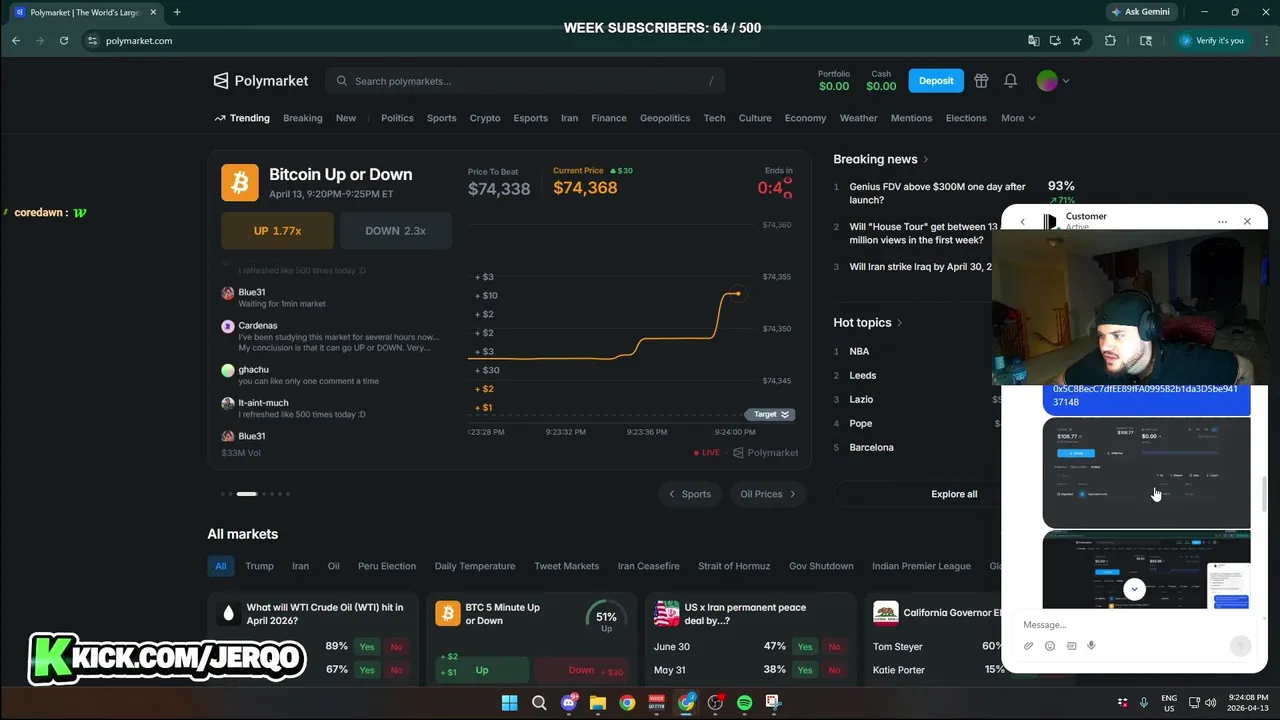Click Explore all button
Image resolution: width=1280 pixels, height=720 pixels.
[954, 494]
